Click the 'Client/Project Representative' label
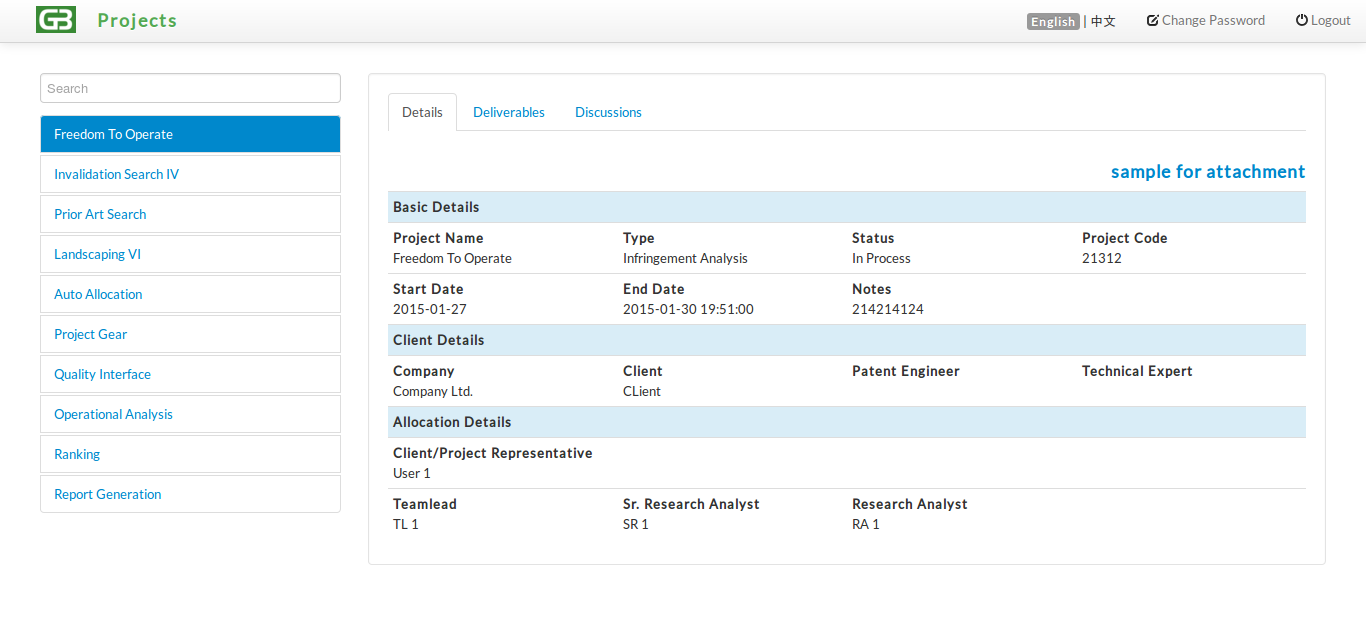Image resolution: width=1366 pixels, height=639 pixels. click(493, 453)
